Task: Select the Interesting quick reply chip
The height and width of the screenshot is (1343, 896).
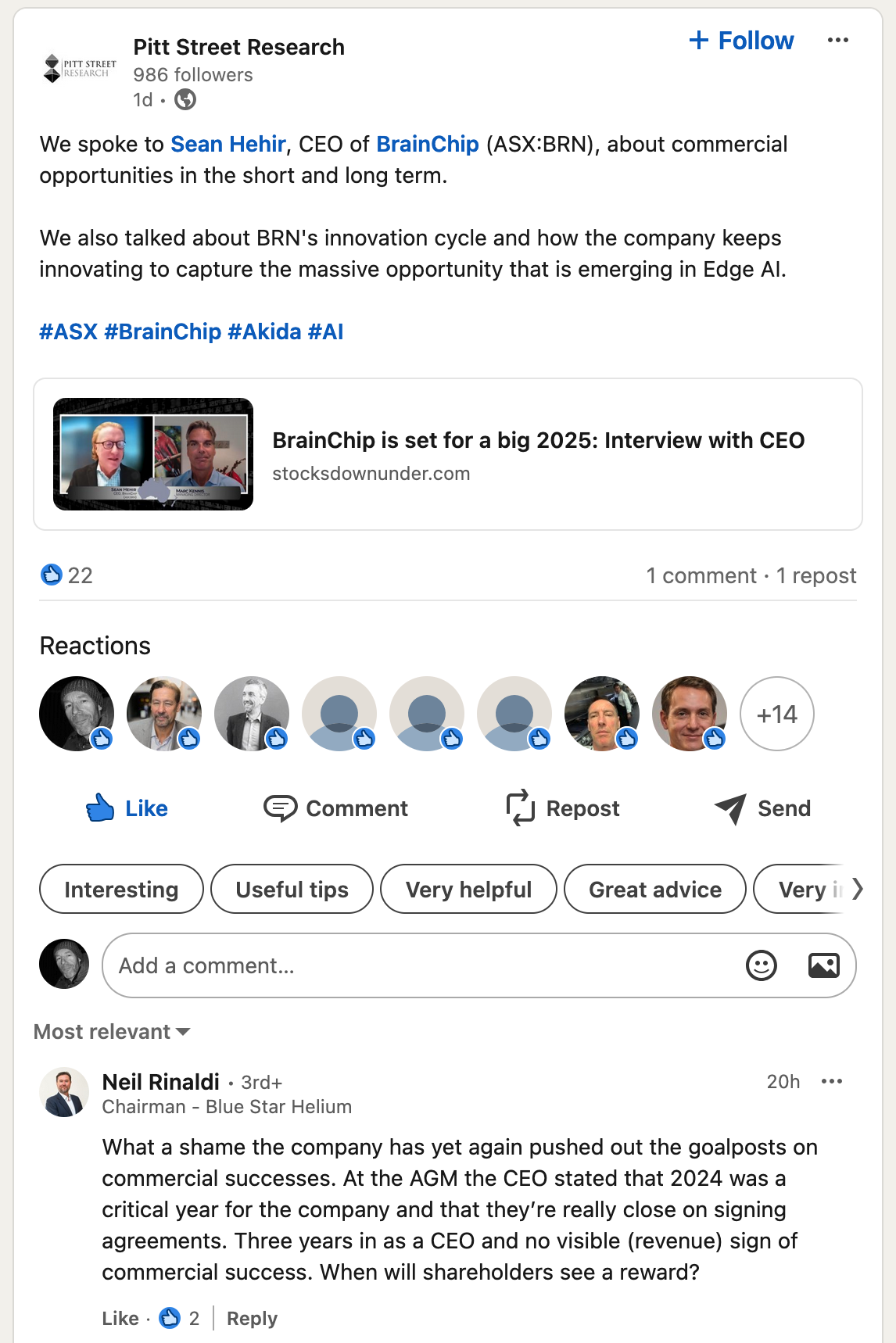Action: click(121, 890)
